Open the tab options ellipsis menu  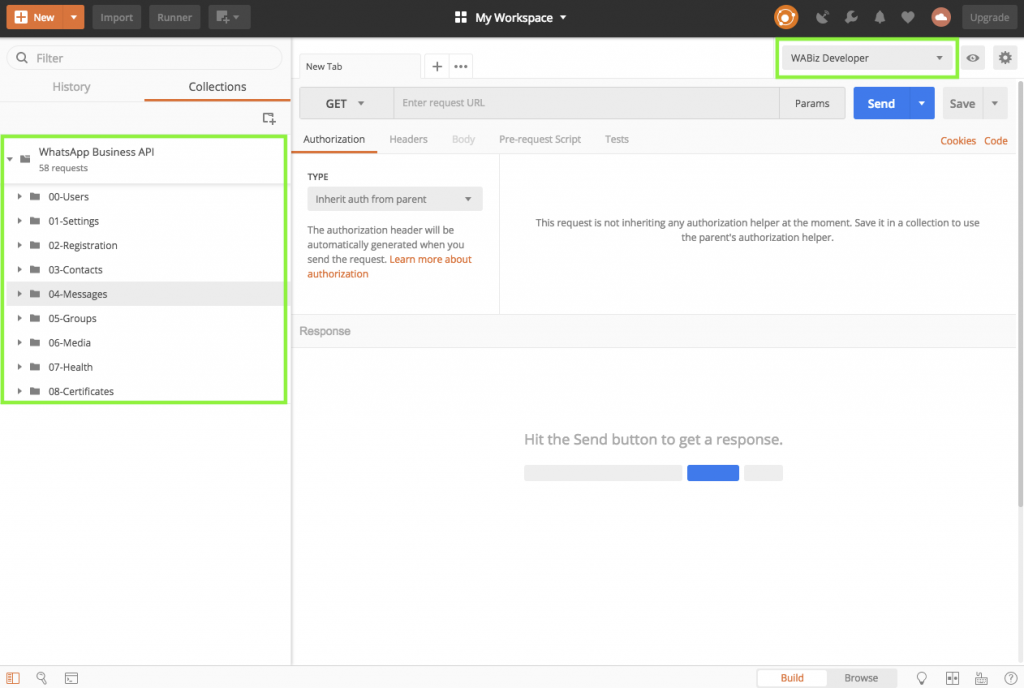click(x=460, y=66)
